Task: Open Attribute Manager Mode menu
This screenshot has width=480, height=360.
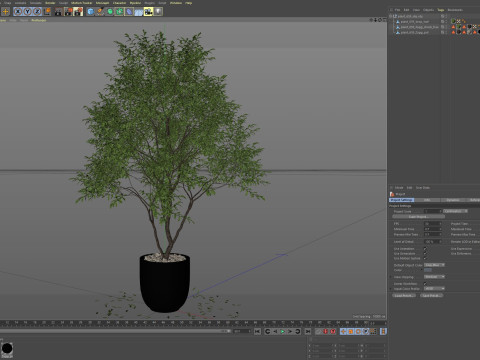Action: click(399, 188)
